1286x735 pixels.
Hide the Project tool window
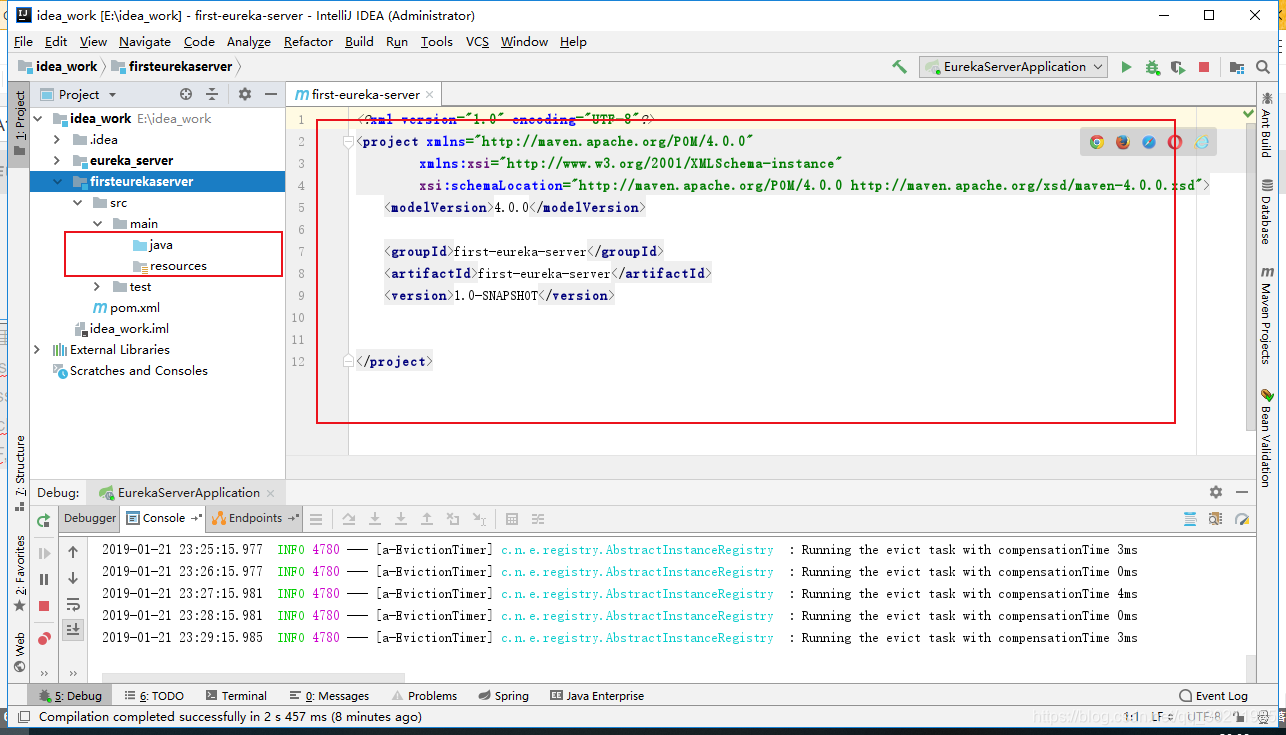pyautogui.click(x=271, y=94)
